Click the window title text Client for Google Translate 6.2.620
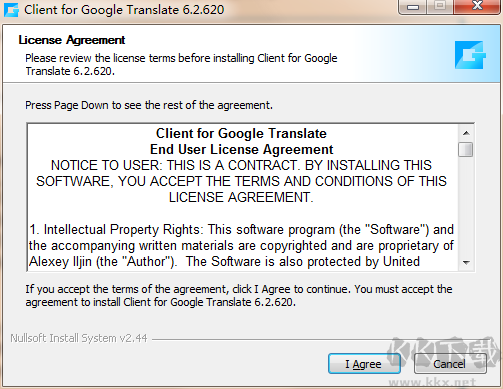This screenshot has height=389, width=503. 124,10
